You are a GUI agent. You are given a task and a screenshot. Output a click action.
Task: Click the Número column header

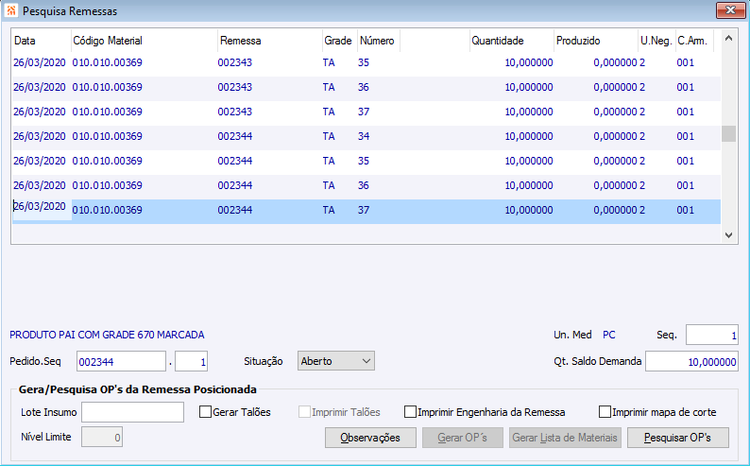(x=378, y=41)
